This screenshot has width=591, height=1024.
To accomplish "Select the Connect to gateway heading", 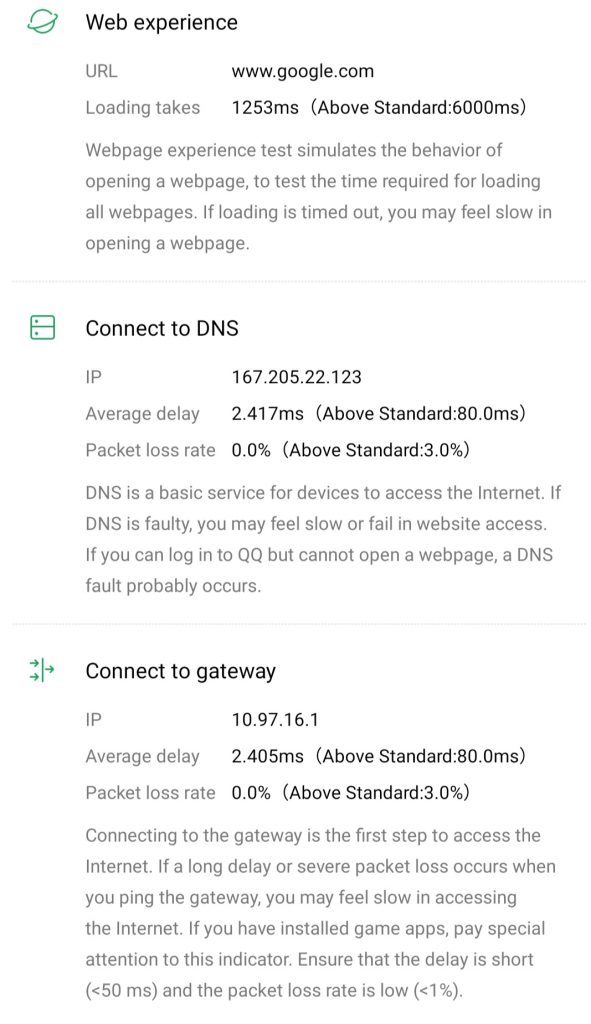I will pyautogui.click(x=181, y=671).
